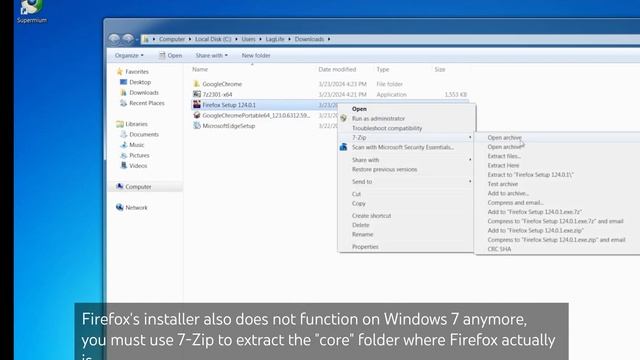Select Test archive in 7-Zip submenu
The height and width of the screenshot is (360, 640).
tap(502, 184)
